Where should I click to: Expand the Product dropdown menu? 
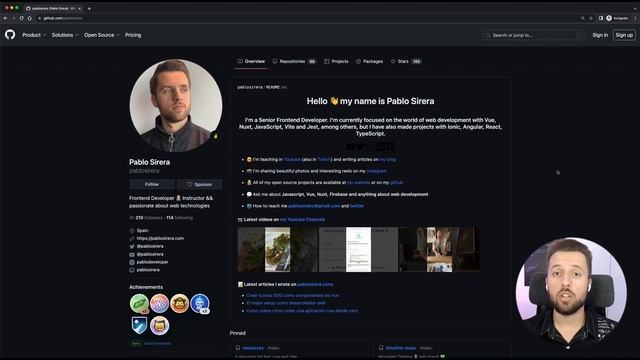click(34, 35)
